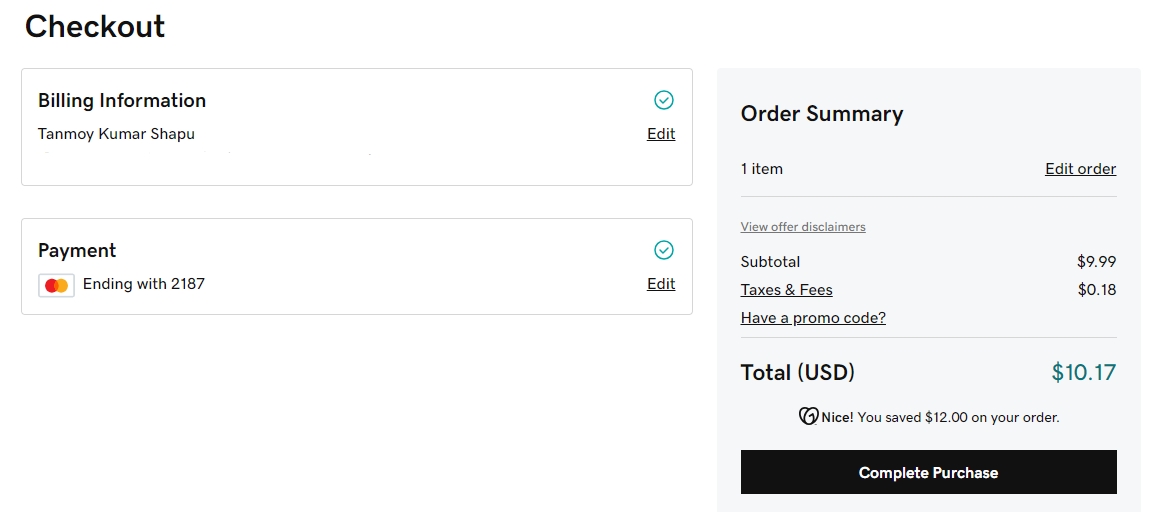Expand the Have a promo code? field

[813, 318]
